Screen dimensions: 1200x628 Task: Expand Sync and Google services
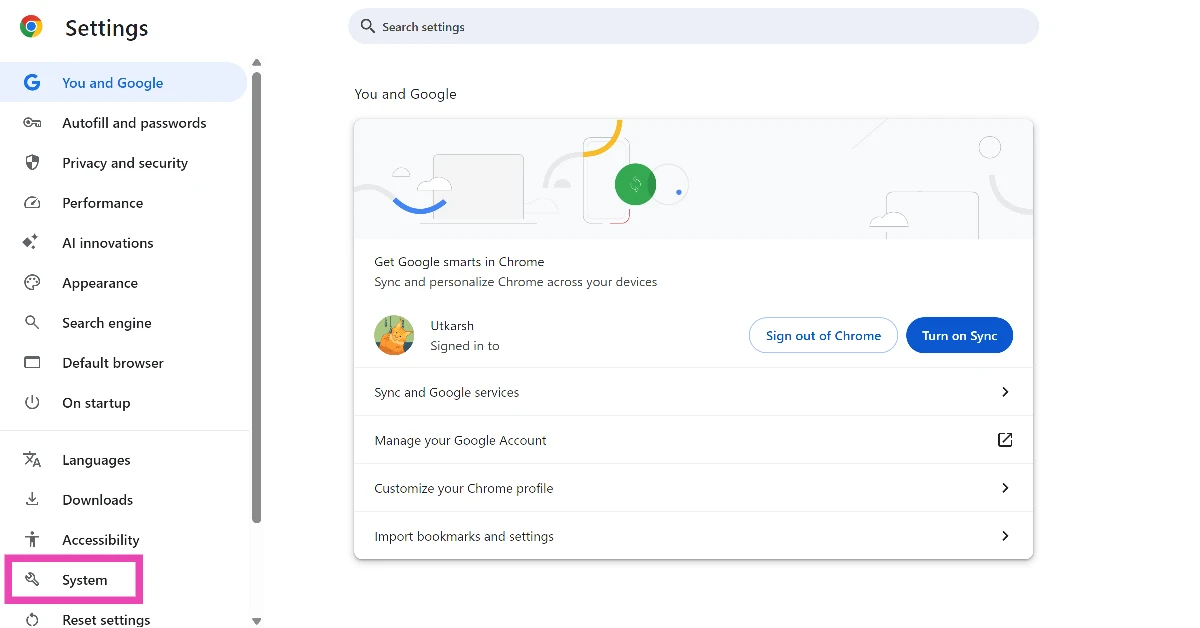(x=693, y=392)
